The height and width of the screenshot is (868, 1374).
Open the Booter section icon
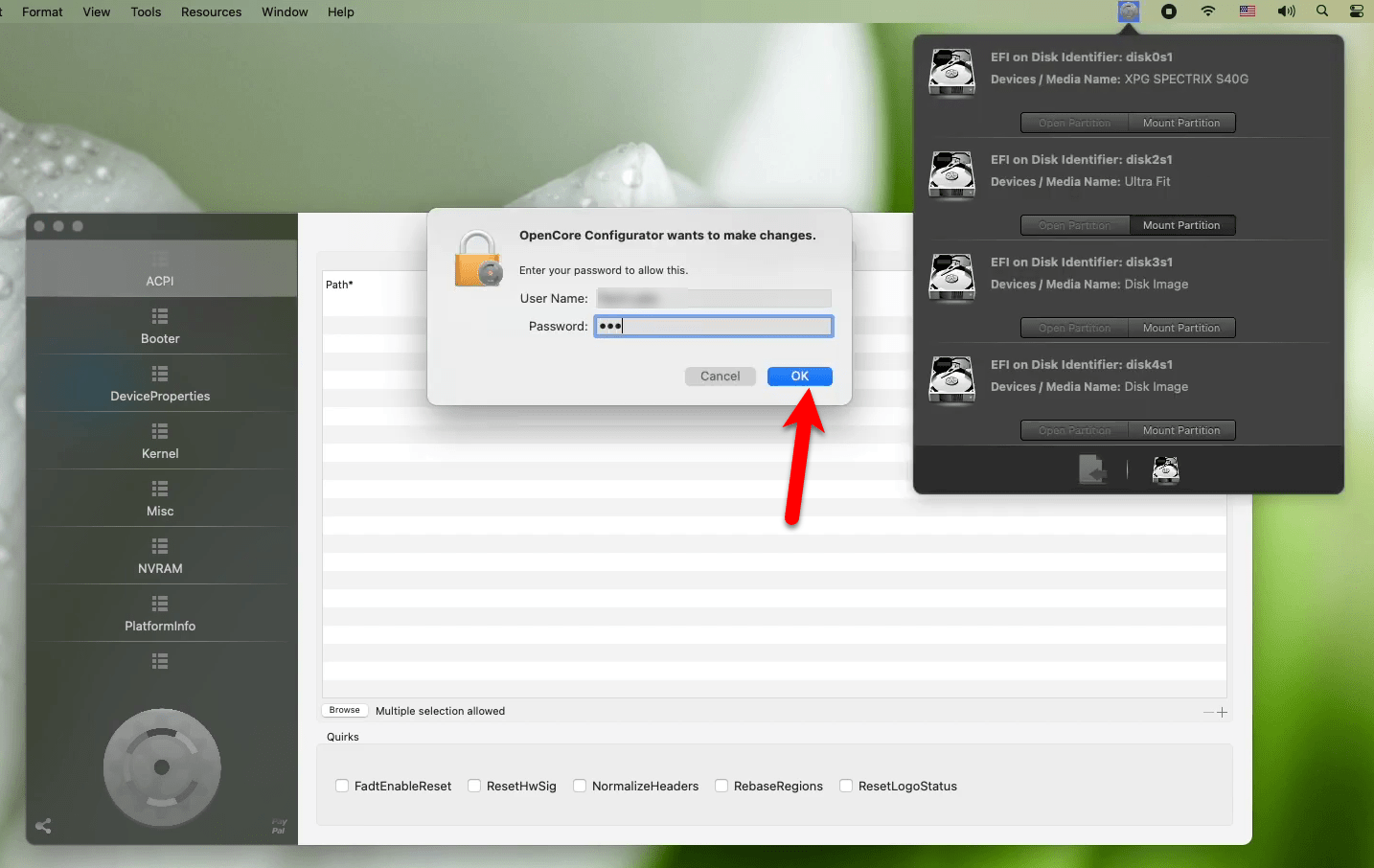pyautogui.click(x=160, y=316)
